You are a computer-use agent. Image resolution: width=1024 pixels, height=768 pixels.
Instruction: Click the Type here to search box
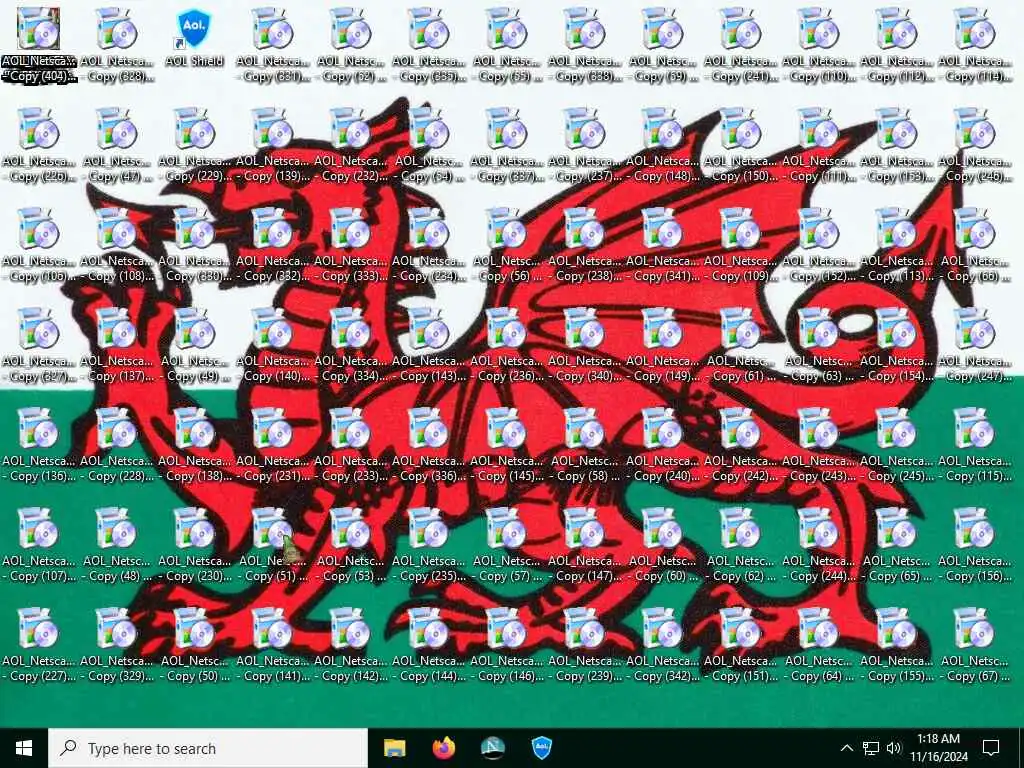tap(208, 748)
